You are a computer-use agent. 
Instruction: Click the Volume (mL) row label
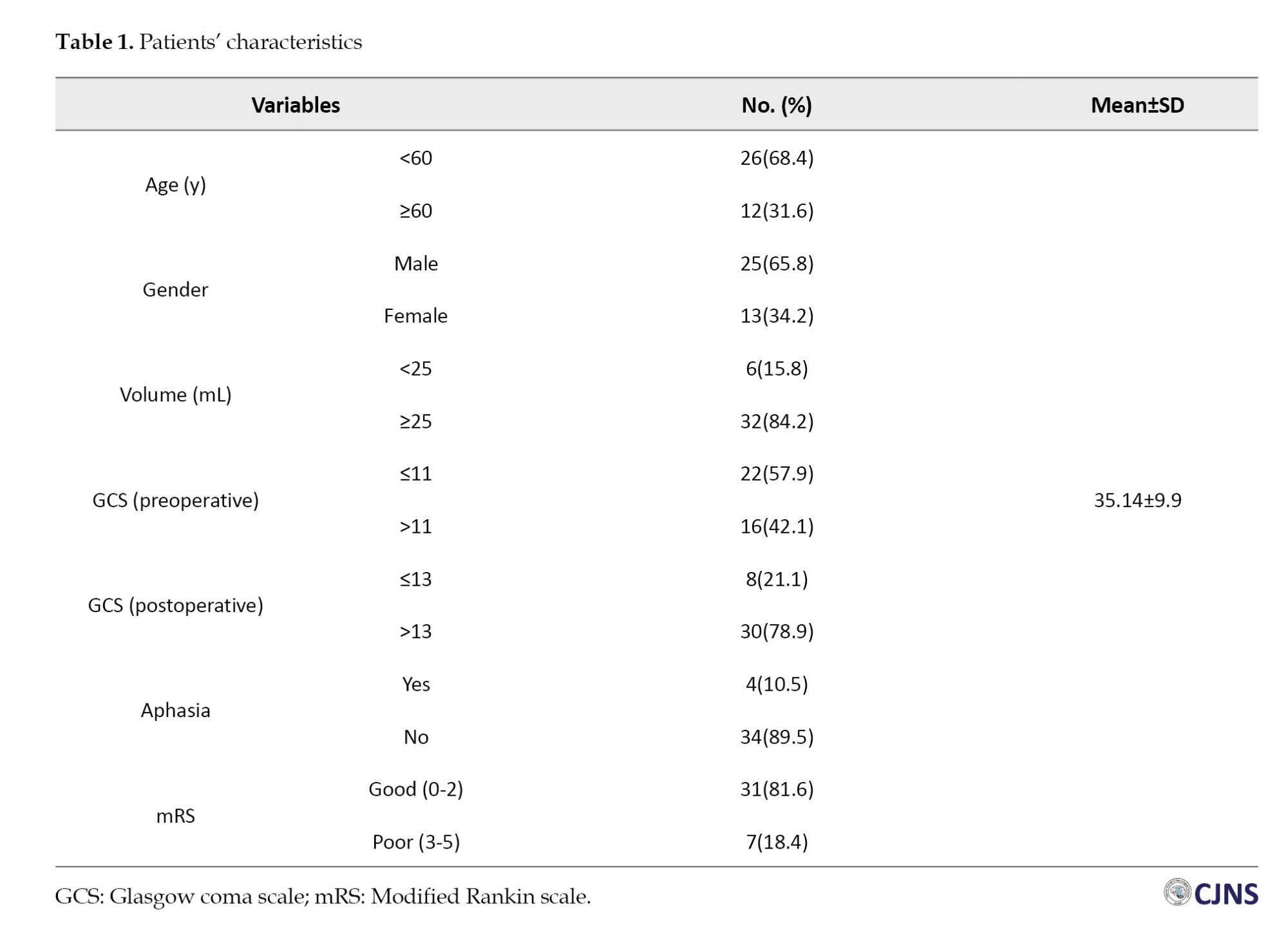point(175,395)
